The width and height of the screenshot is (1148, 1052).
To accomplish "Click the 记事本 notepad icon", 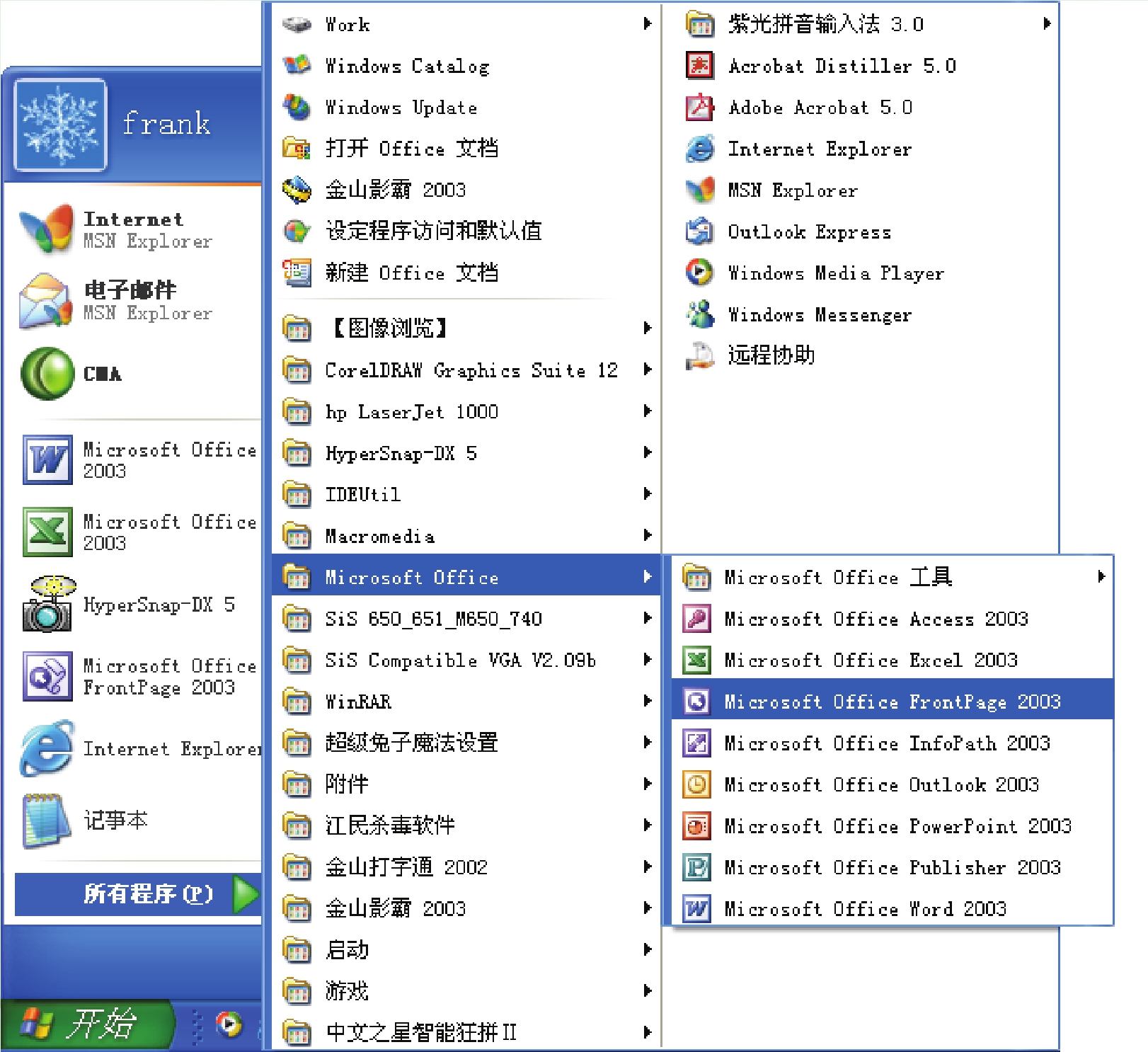I will [47, 820].
